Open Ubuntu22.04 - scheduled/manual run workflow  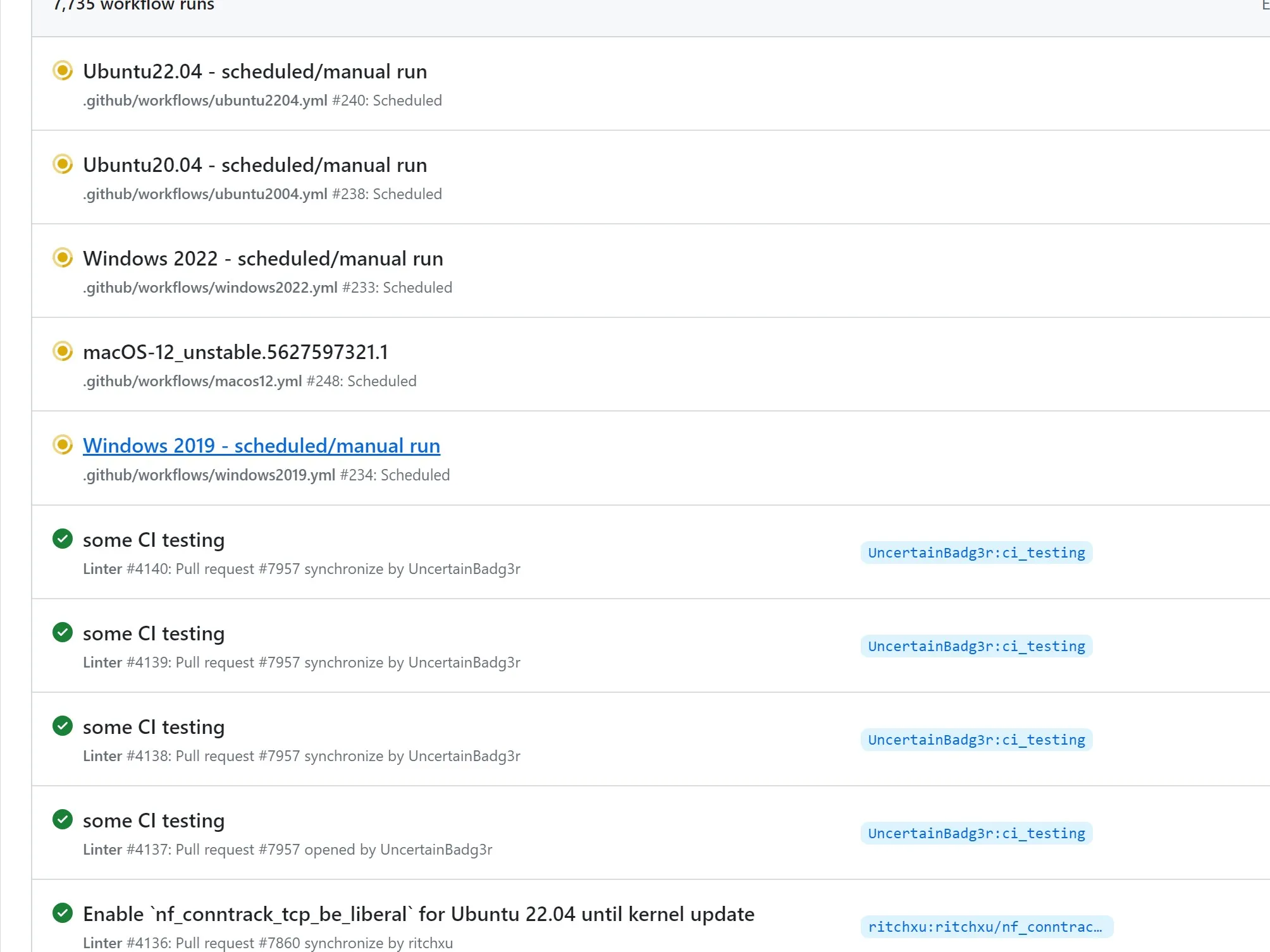tap(255, 71)
